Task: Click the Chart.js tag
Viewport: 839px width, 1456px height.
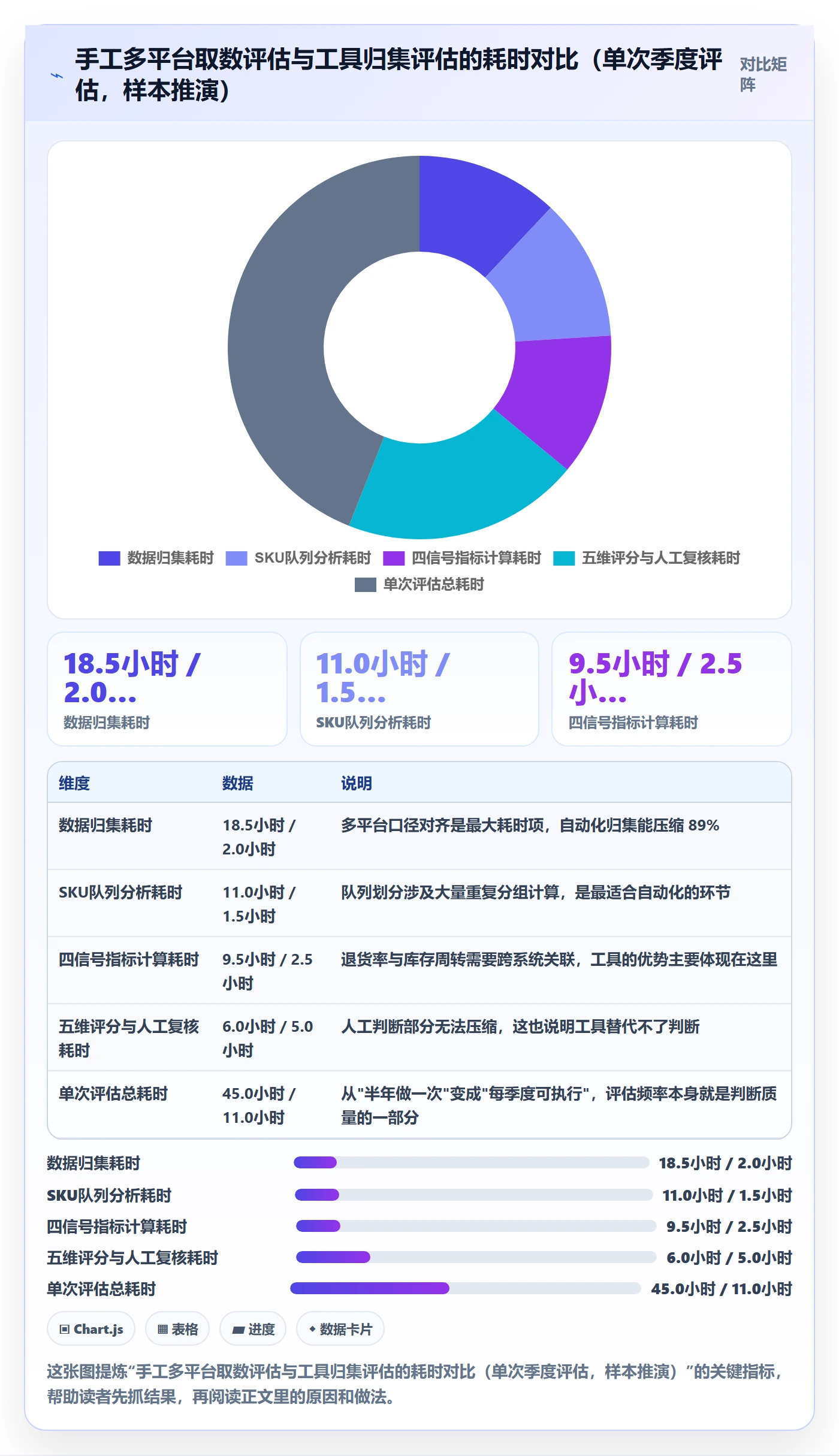Action: [x=91, y=1329]
